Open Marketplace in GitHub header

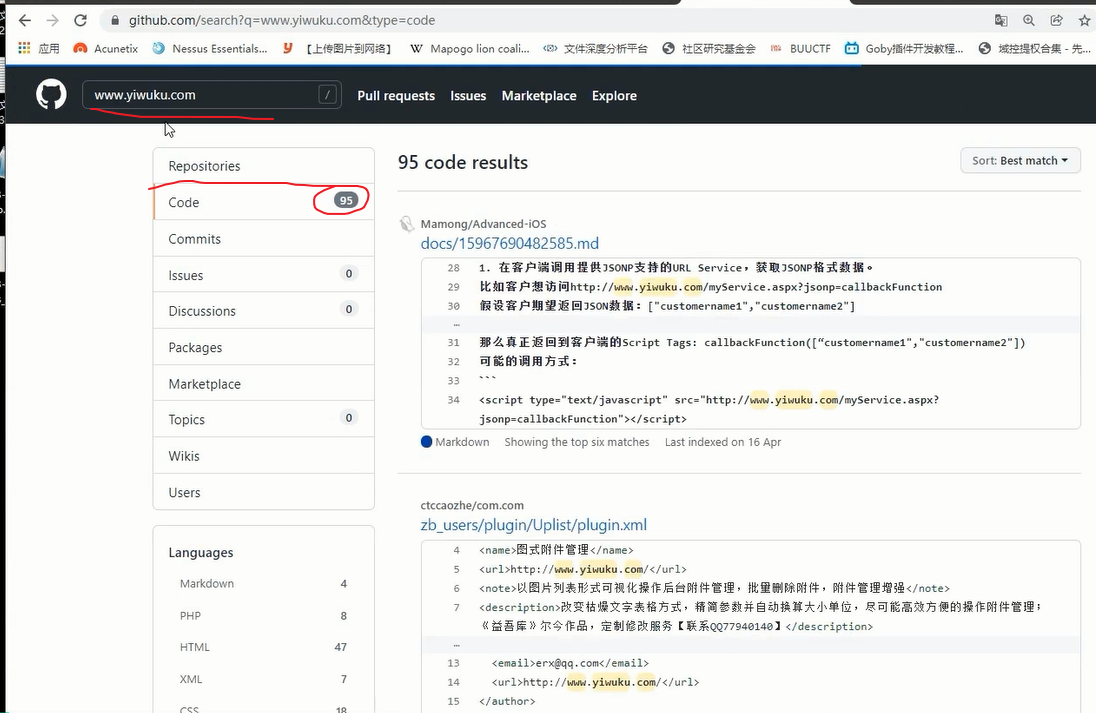click(539, 96)
